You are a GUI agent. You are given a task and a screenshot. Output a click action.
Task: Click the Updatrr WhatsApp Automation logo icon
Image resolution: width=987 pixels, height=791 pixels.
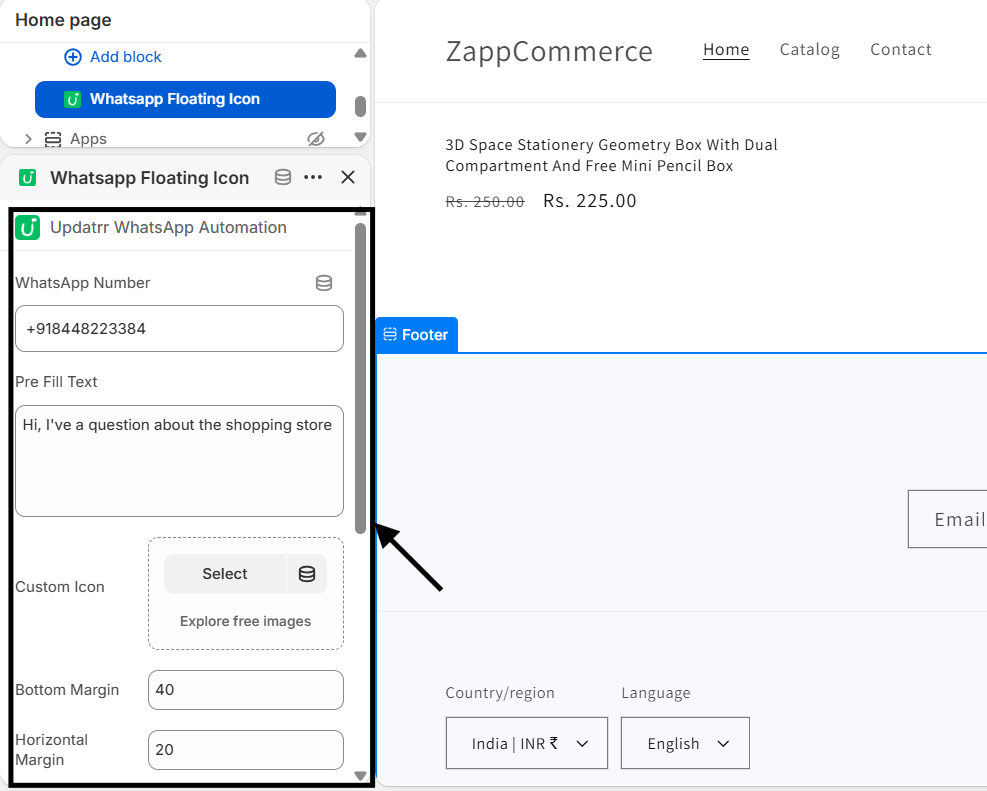[x=28, y=228]
